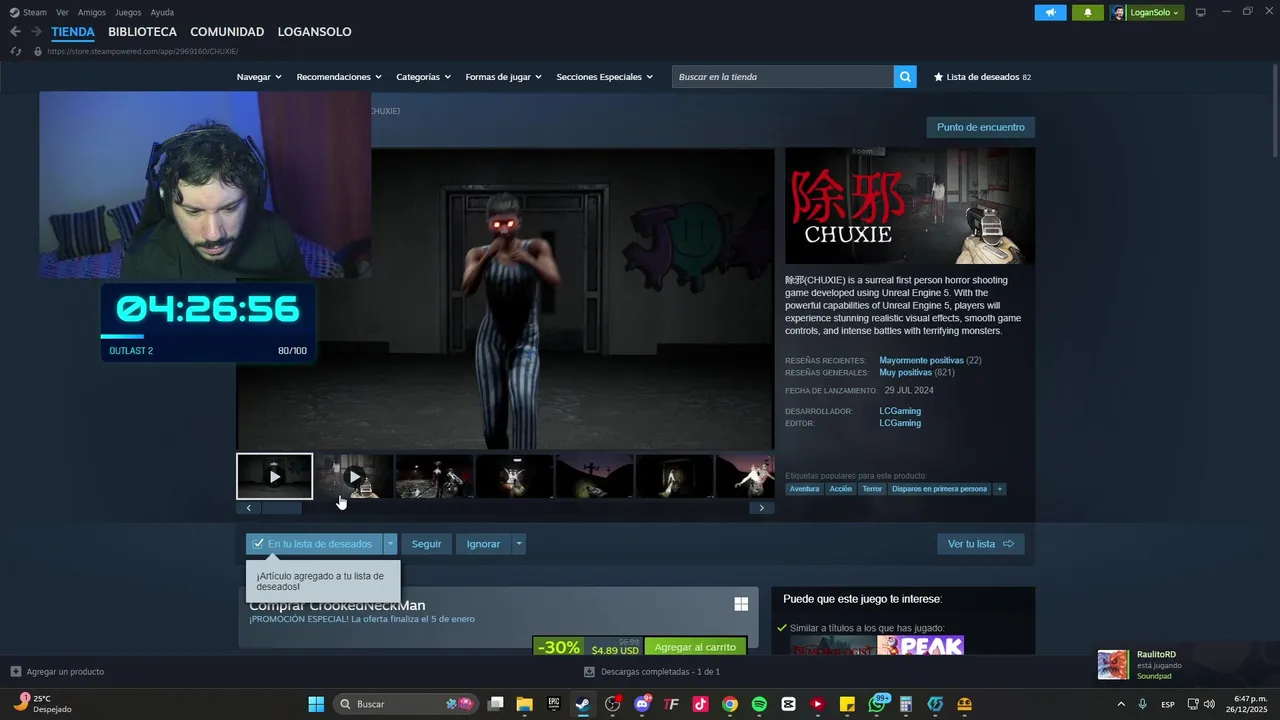This screenshot has width=1280, height=720.
Task: Open the Formas de jugar dropdown
Action: pyautogui.click(x=503, y=77)
